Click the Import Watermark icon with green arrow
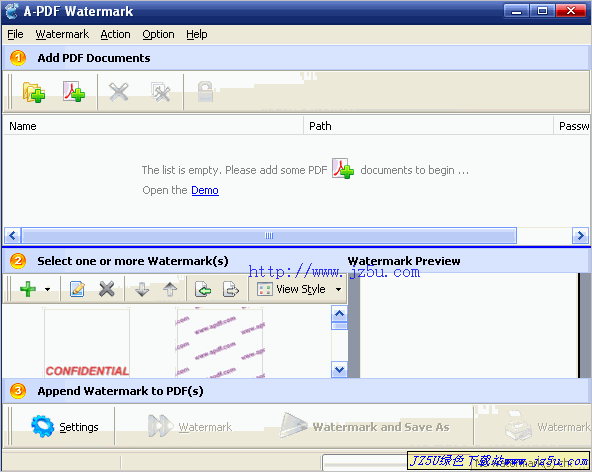The image size is (592, 472). point(203,290)
